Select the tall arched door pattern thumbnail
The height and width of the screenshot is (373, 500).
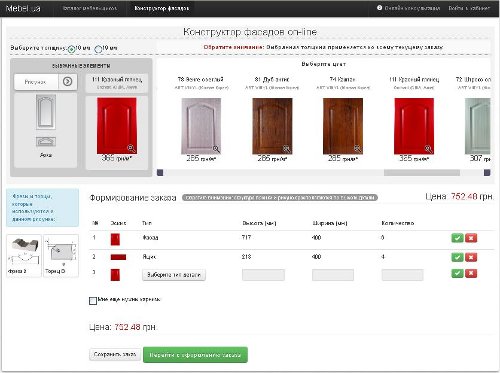pyautogui.click(x=46, y=112)
